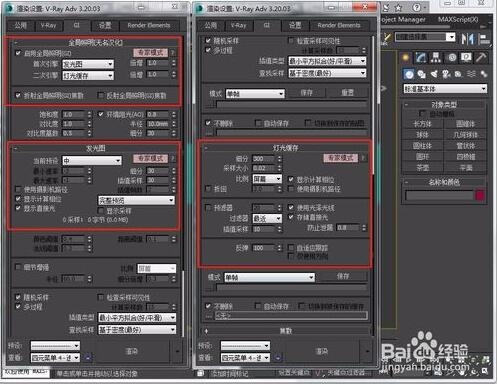Select the Systems category icon

pyautogui.click(x=483, y=74)
